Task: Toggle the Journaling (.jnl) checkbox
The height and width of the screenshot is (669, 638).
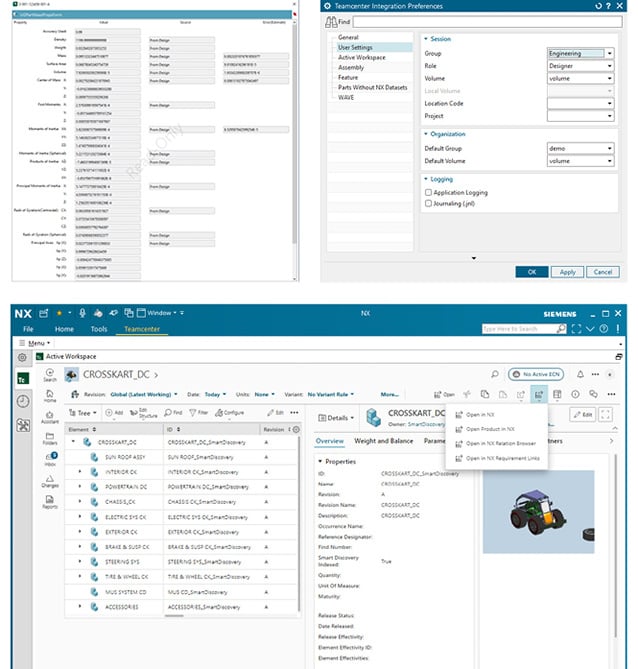Action: coord(429,203)
